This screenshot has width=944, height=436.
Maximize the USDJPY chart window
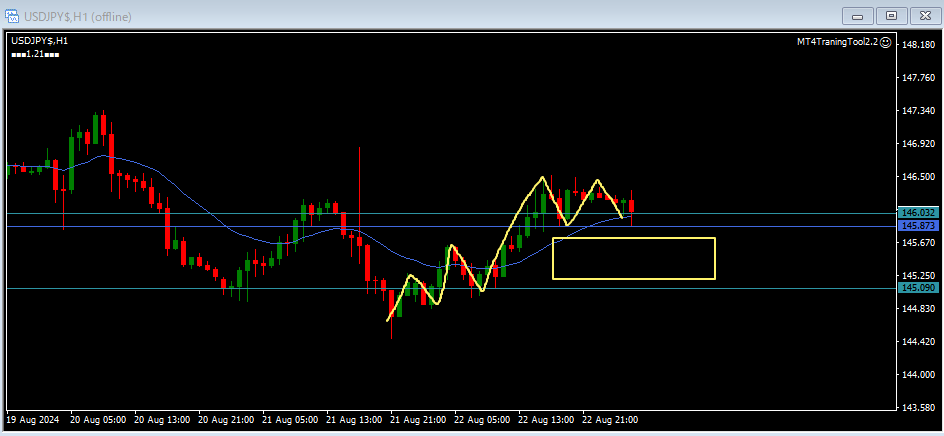891,16
